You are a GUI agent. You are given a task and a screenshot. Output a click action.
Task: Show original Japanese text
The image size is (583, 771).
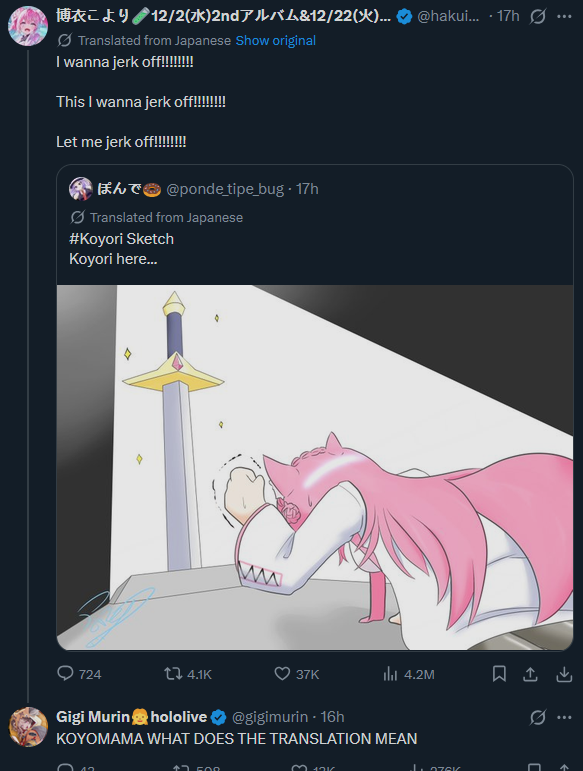pos(275,40)
